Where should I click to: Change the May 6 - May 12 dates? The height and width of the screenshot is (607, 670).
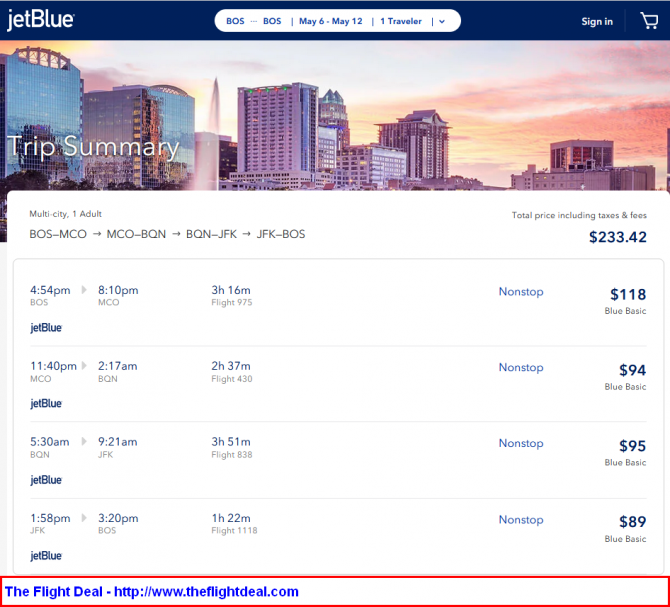click(330, 21)
